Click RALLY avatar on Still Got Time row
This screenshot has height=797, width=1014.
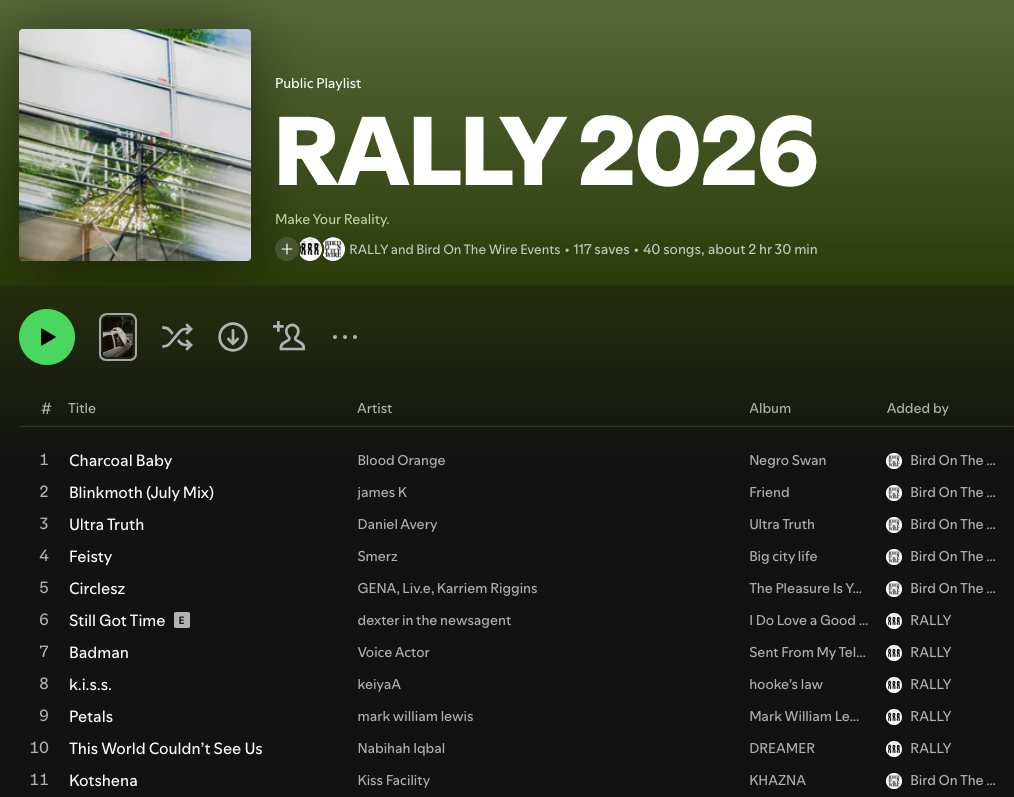coord(894,620)
